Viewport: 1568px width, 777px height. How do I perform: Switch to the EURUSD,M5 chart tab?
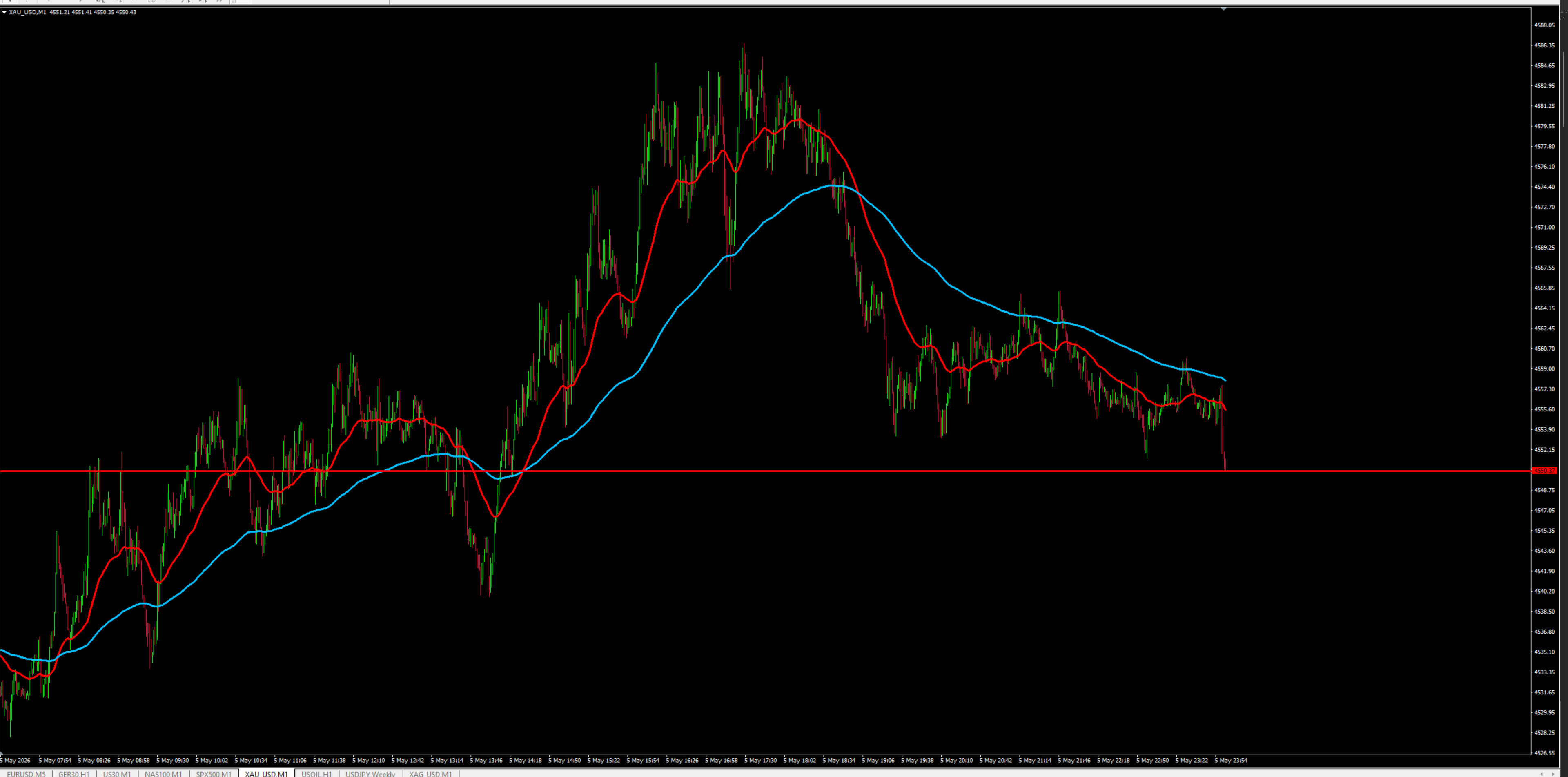[26, 774]
